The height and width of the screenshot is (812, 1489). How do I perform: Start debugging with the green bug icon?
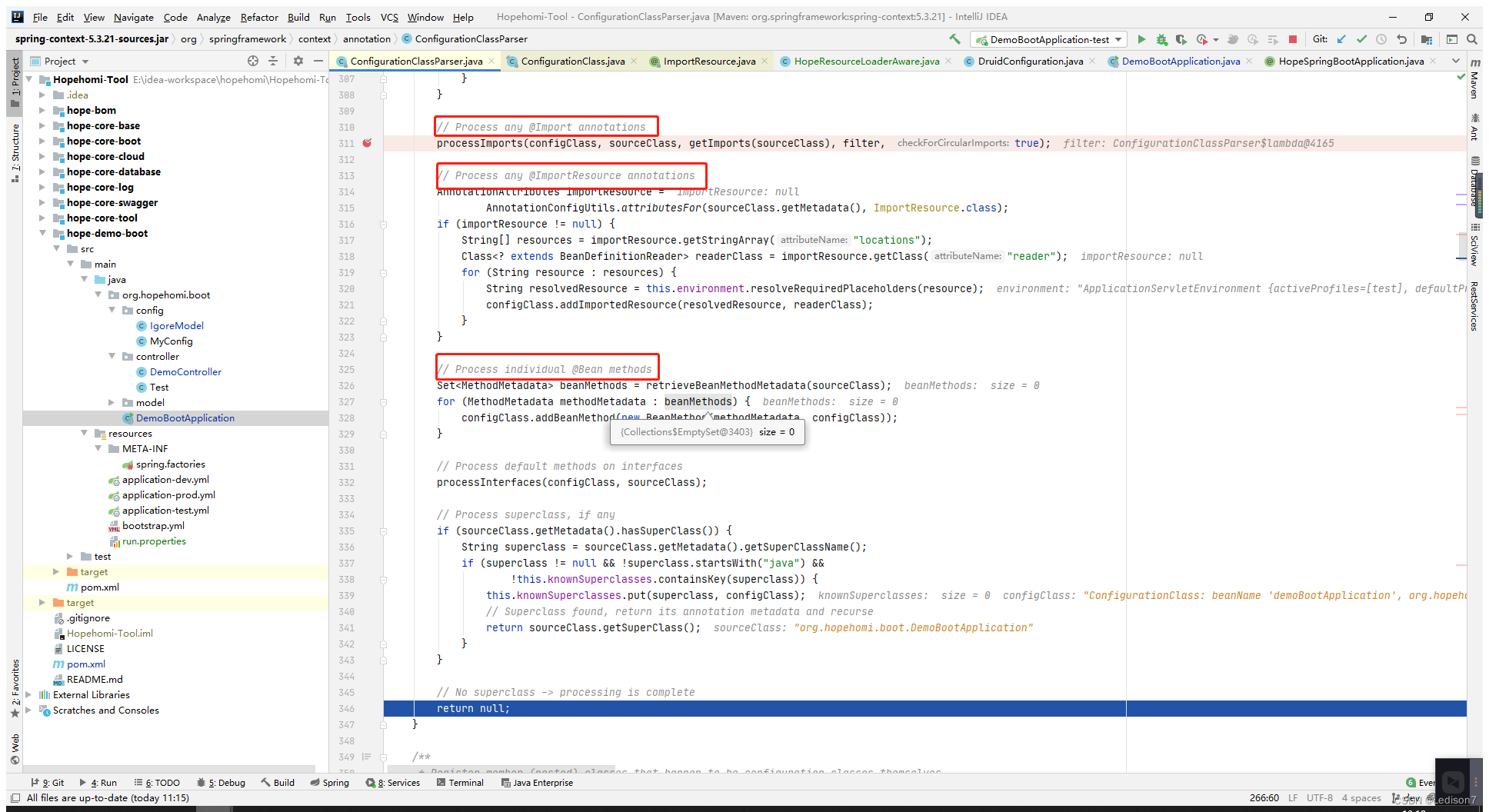pos(1161,39)
